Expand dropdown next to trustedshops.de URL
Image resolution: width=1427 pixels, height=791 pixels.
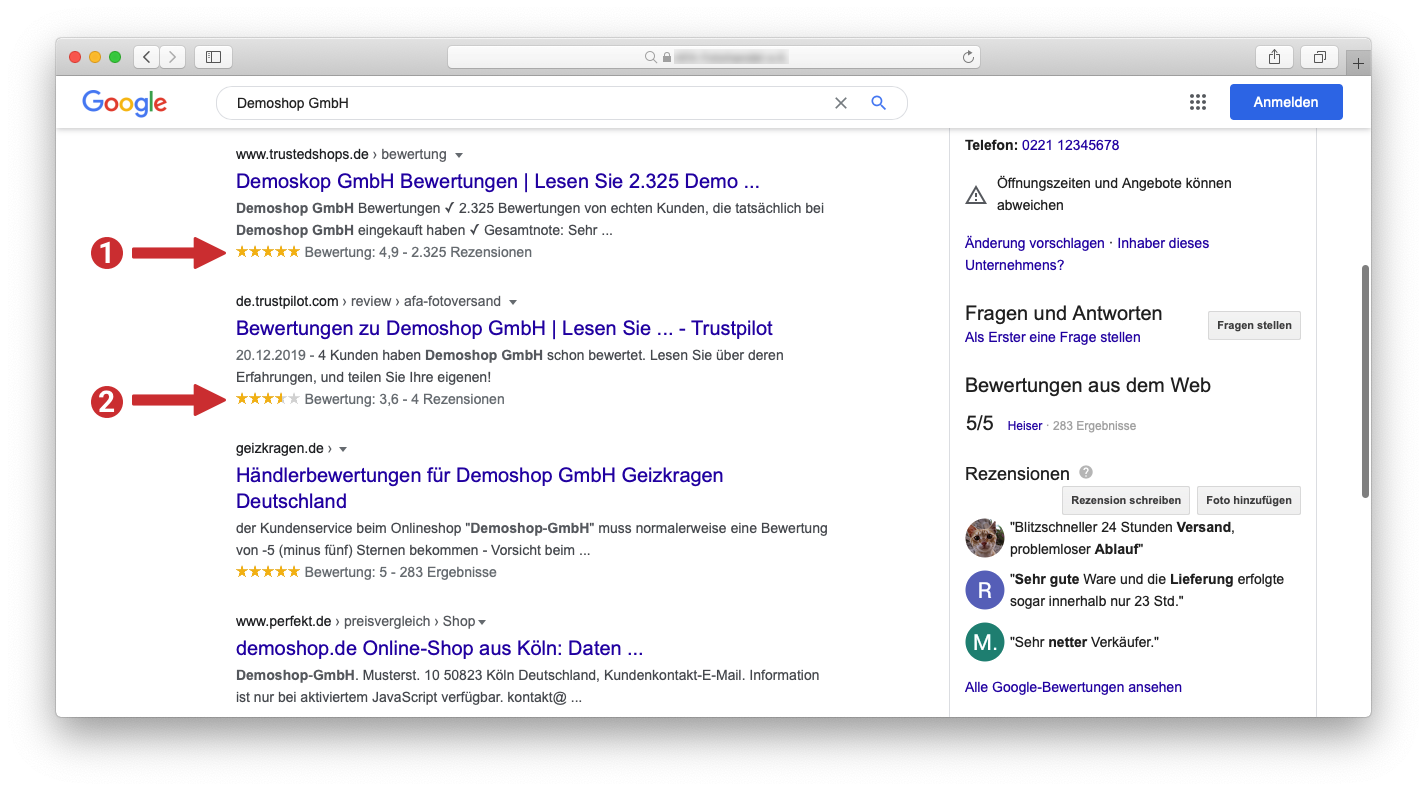point(458,155)
